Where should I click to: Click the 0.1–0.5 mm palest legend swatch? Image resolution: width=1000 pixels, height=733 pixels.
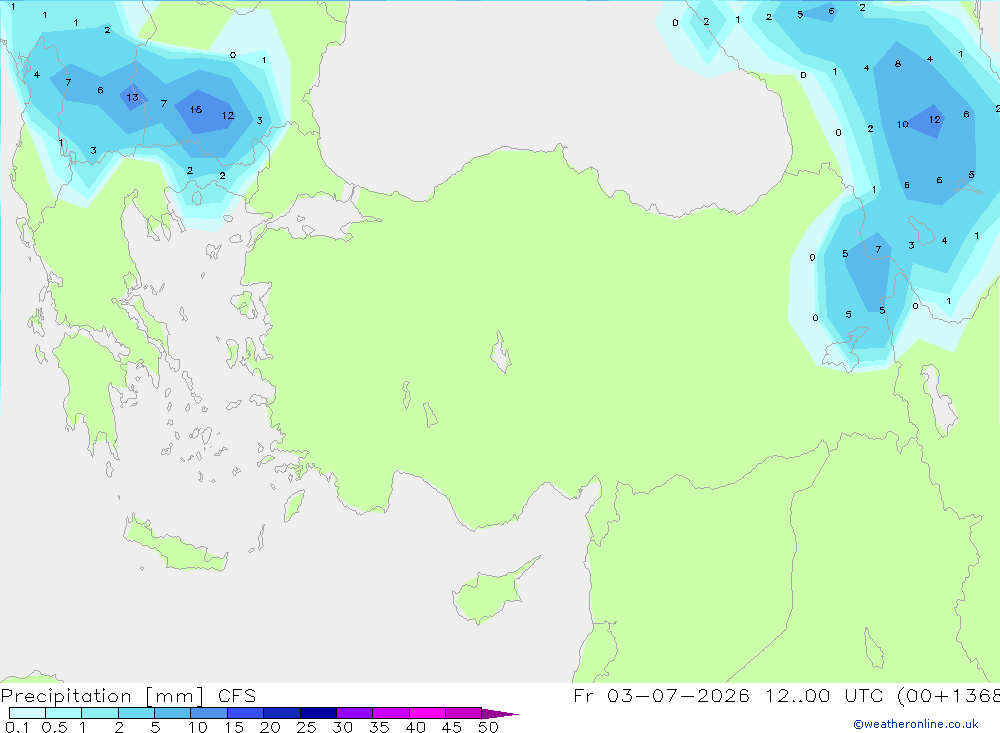[x=27, y=713]
